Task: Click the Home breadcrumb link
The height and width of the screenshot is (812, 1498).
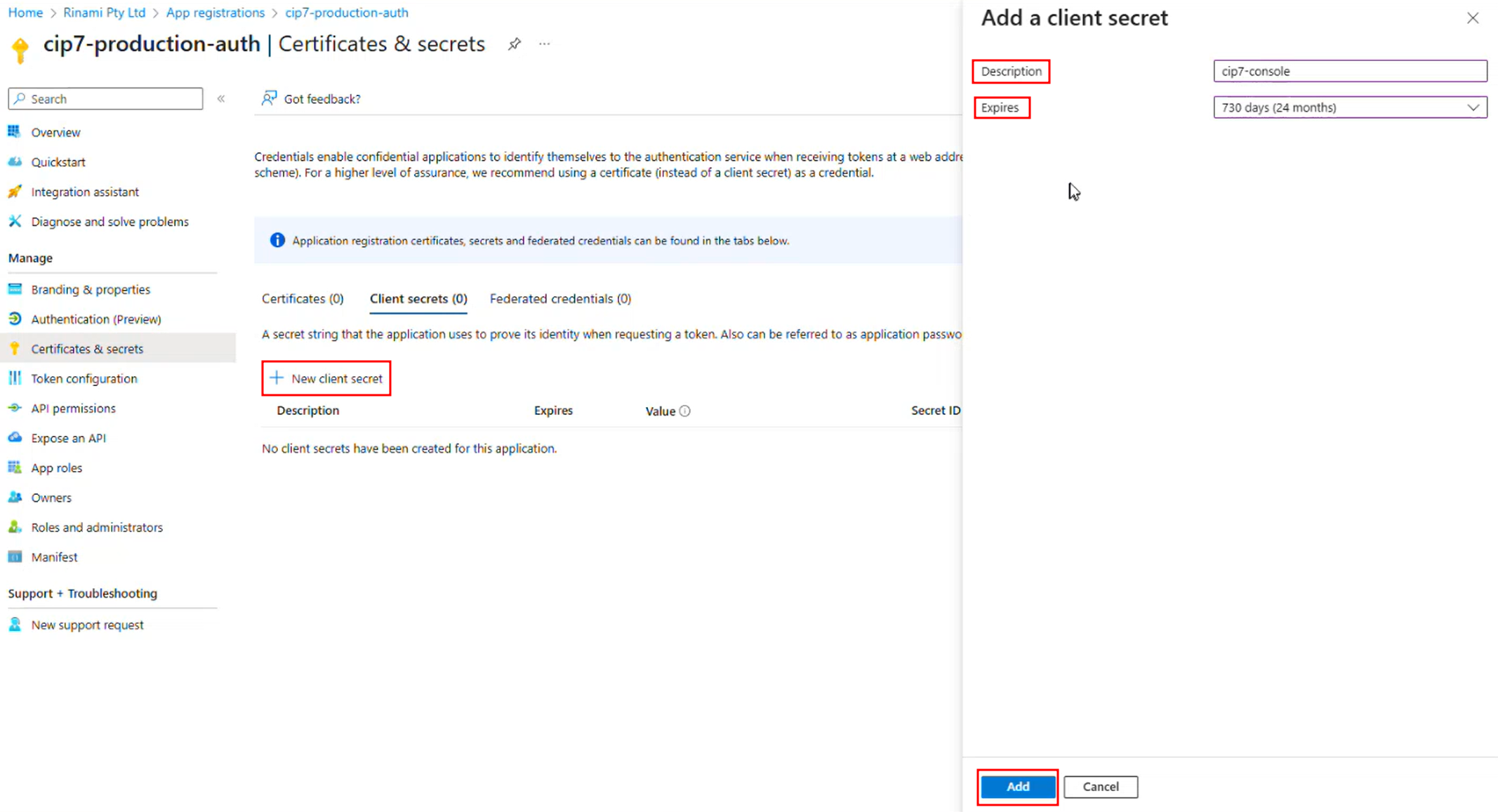Action: pyautogui.click(x=25, y=13)
